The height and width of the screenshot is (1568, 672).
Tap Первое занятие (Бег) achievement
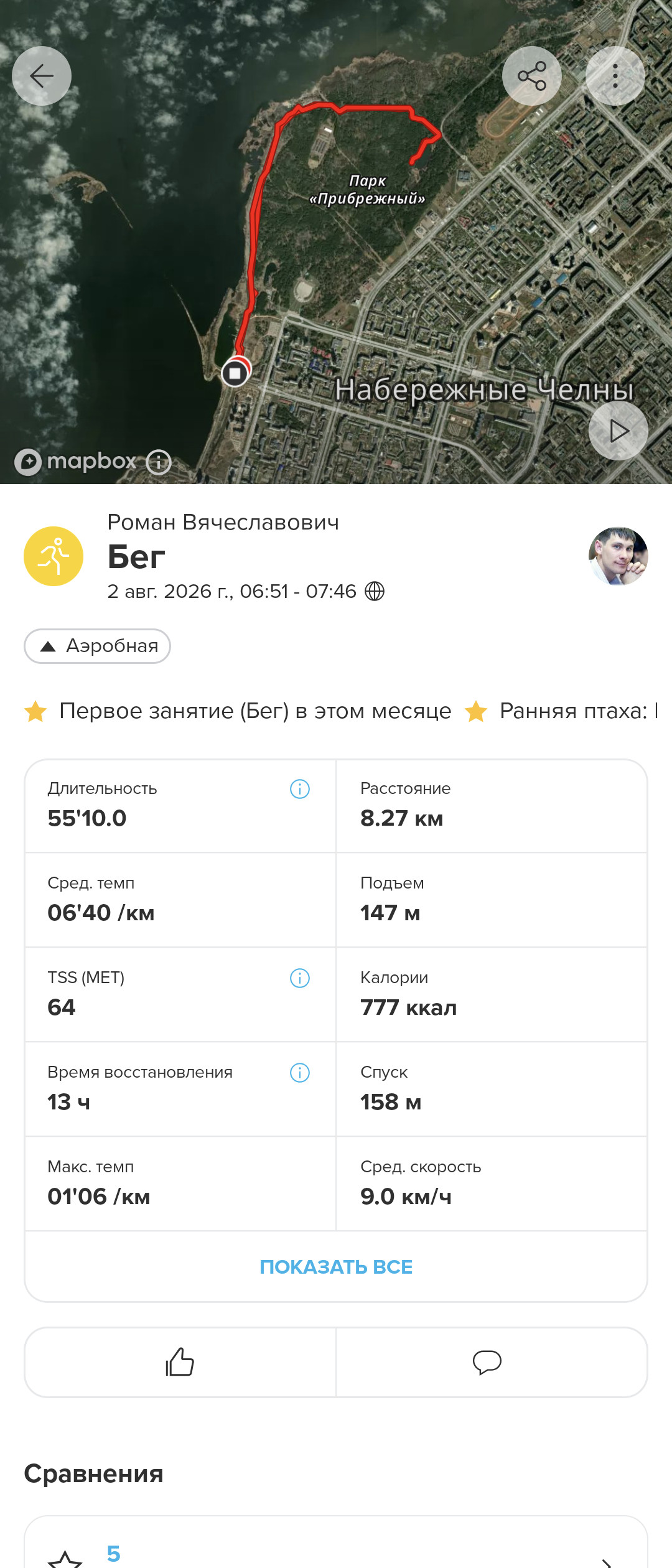(238, 711)
